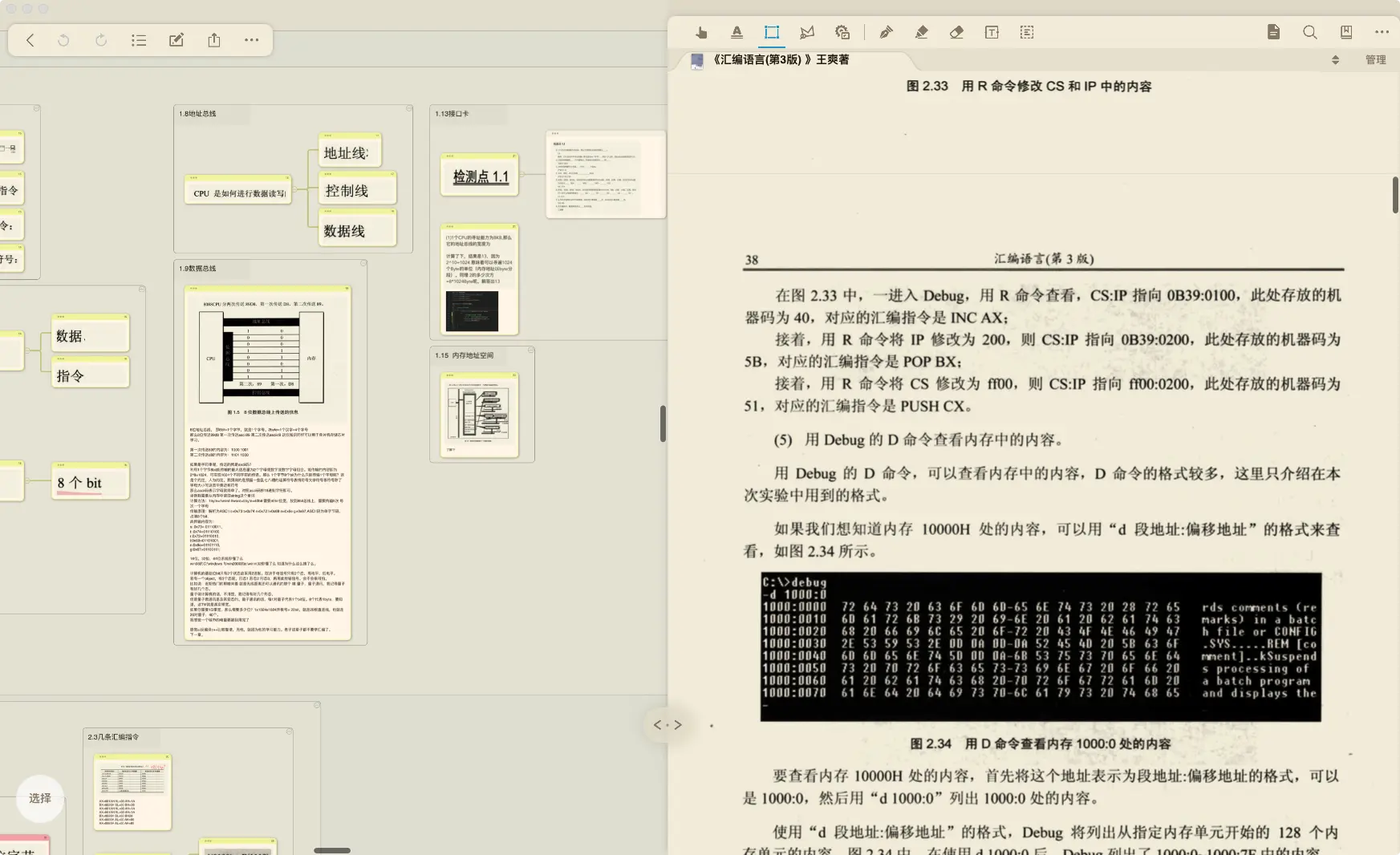Select the text highlight tool
Viewport: 1400px width, 855px height.
[x=737, y=32]
